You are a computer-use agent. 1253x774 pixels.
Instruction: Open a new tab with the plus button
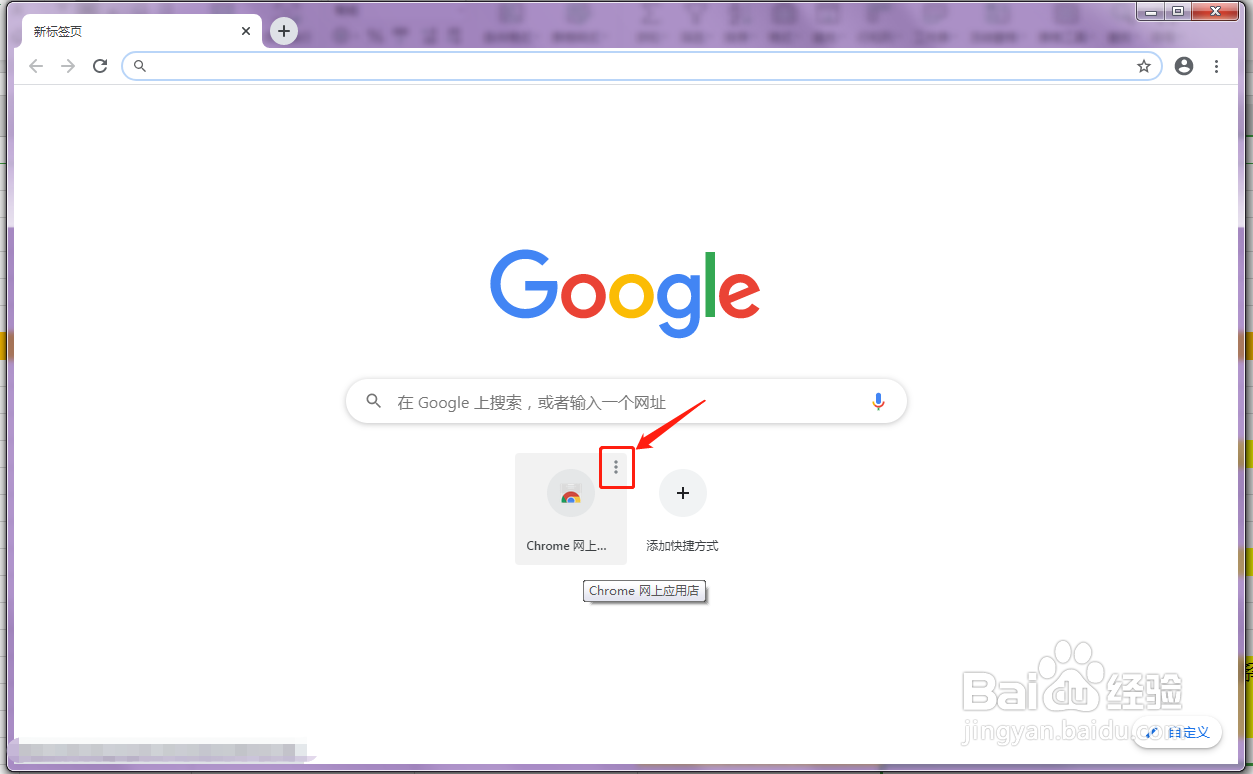(x=283, y=31)
